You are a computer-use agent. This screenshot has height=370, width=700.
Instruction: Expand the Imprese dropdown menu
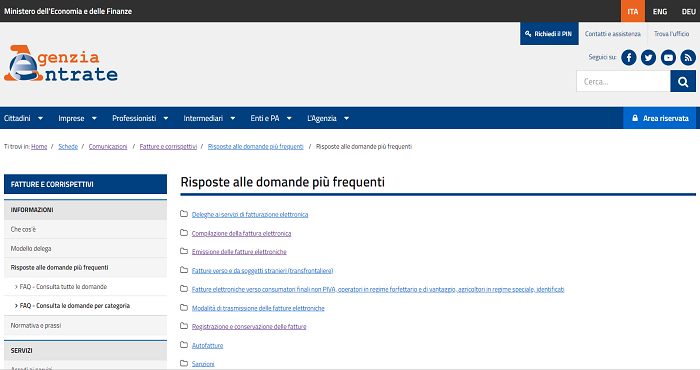[x=78, y=118]
